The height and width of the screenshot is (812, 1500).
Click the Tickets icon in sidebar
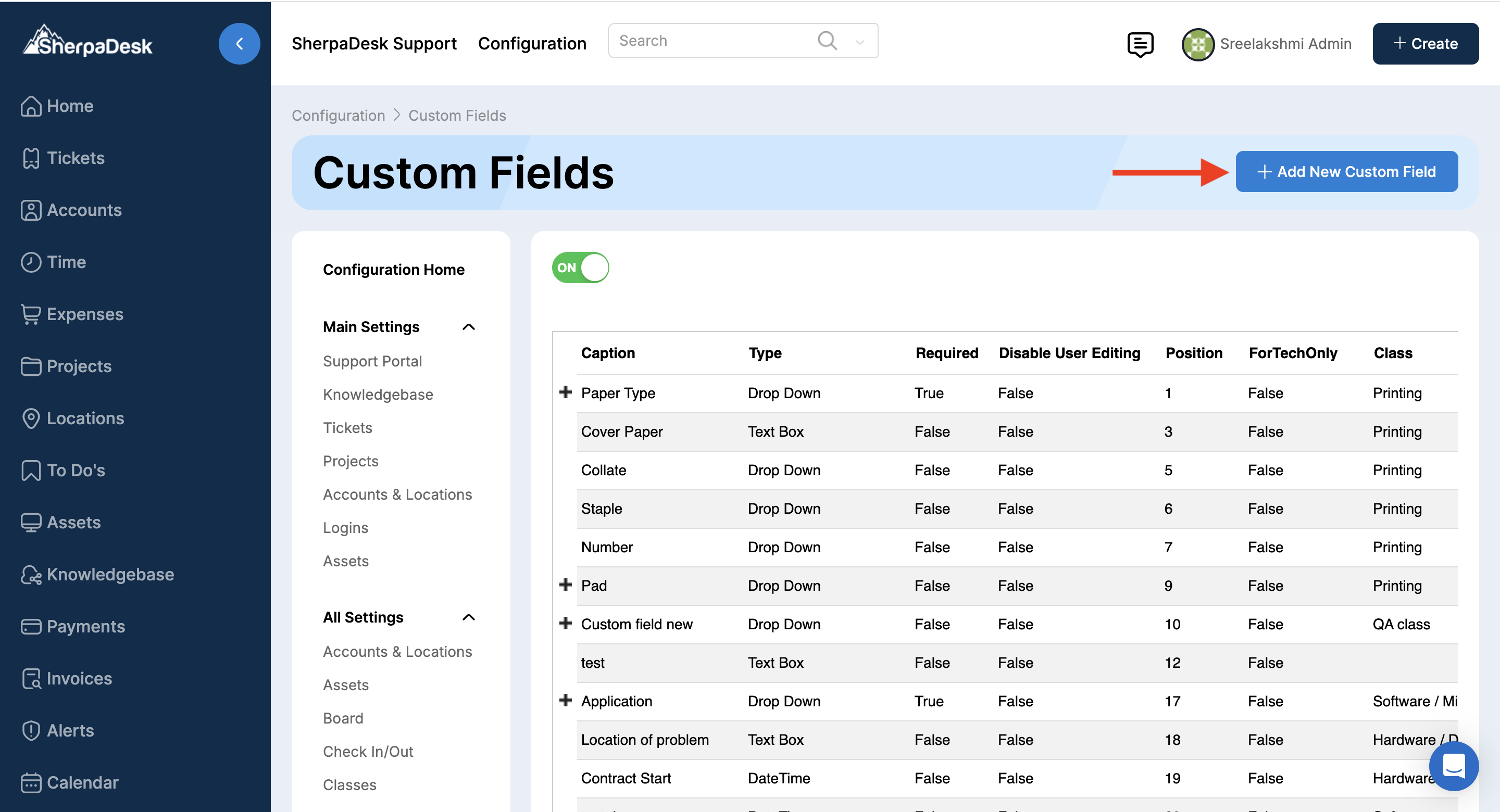(x=31, y=158)
